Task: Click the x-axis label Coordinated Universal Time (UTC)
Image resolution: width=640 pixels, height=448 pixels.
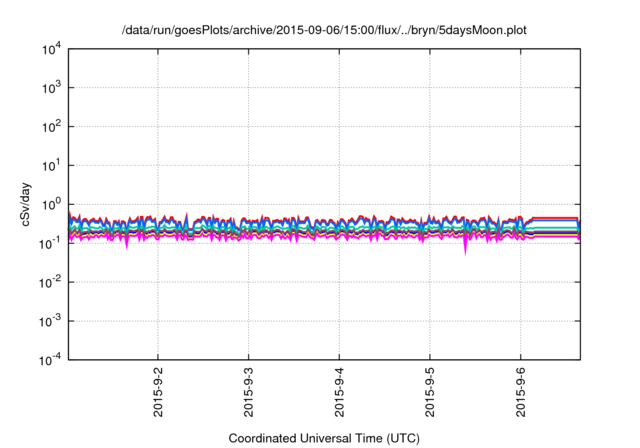Action: [x=324, y=439]
